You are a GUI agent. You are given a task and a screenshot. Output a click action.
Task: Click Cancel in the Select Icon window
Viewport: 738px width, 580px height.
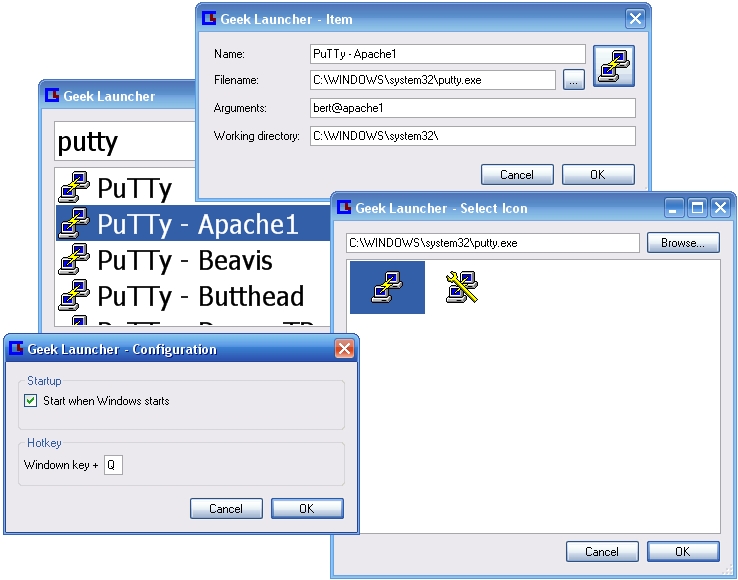click(x=602, y=551)
